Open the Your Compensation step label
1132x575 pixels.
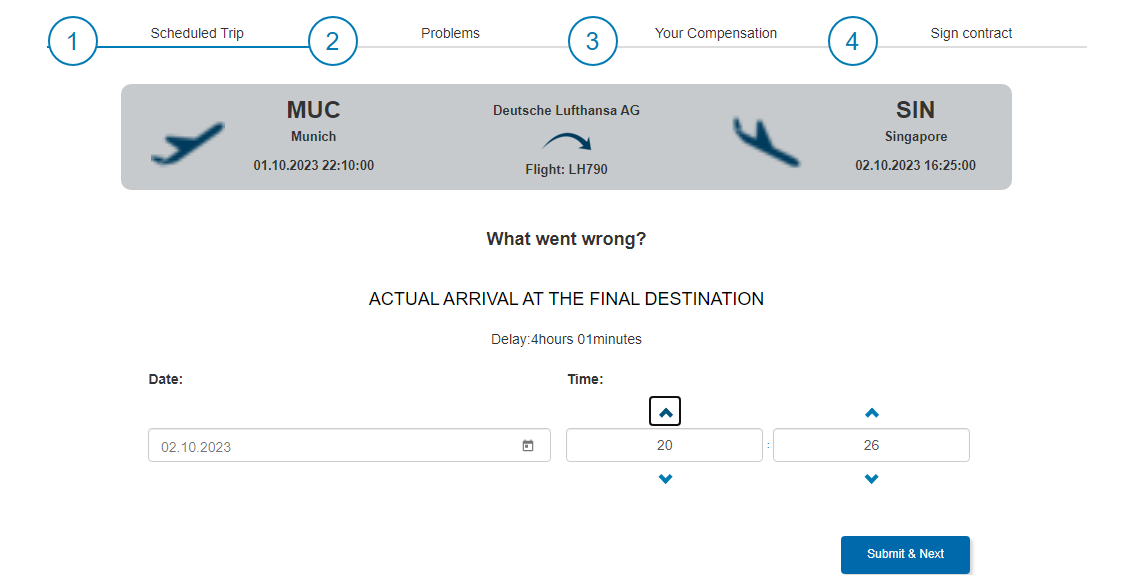715,33
